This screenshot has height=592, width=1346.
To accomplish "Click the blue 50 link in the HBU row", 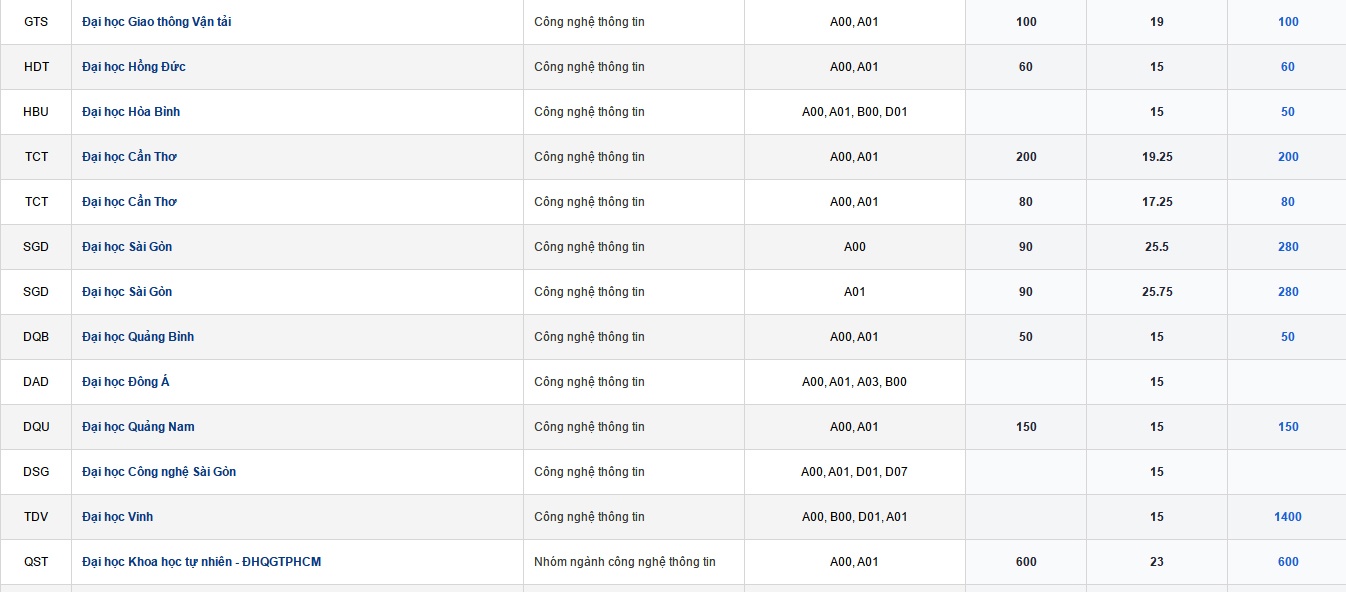I will point(1288,112).
